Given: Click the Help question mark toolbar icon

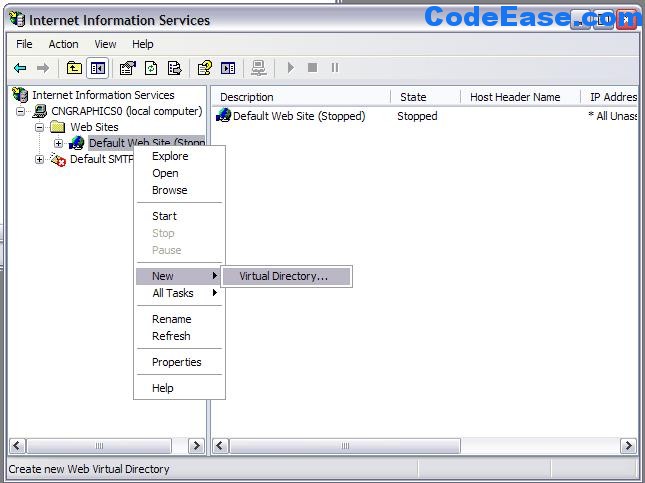Looking at the screenshot, I should pos(204,68).
